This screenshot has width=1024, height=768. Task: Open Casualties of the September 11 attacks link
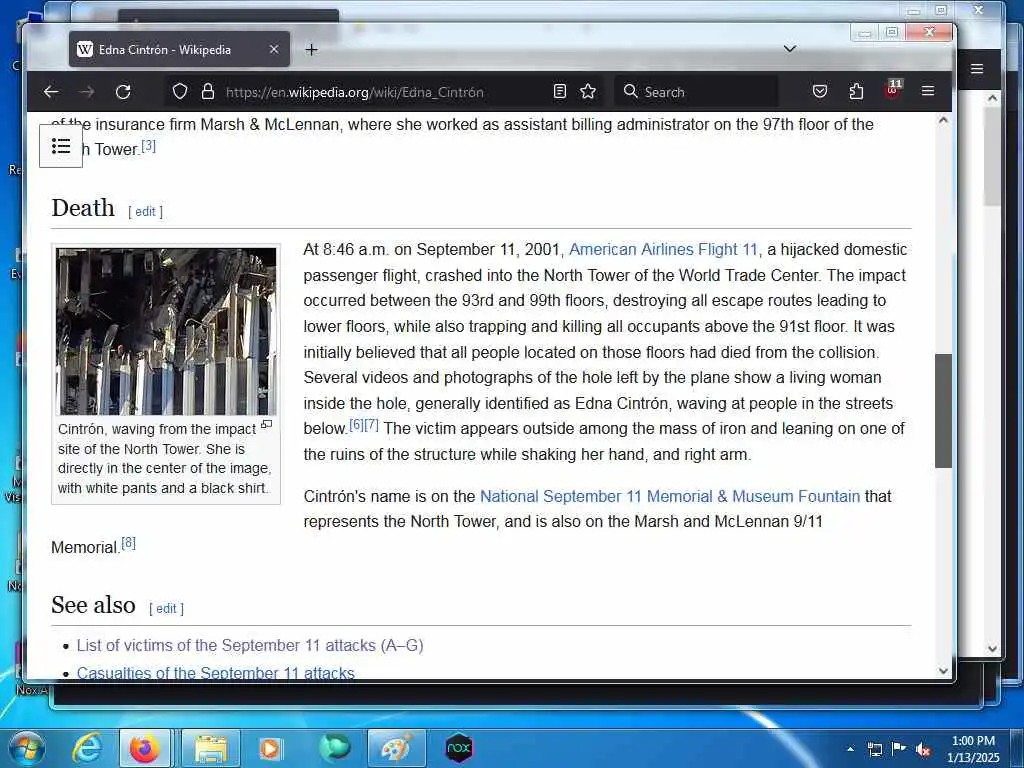click(x=216, y=673)
